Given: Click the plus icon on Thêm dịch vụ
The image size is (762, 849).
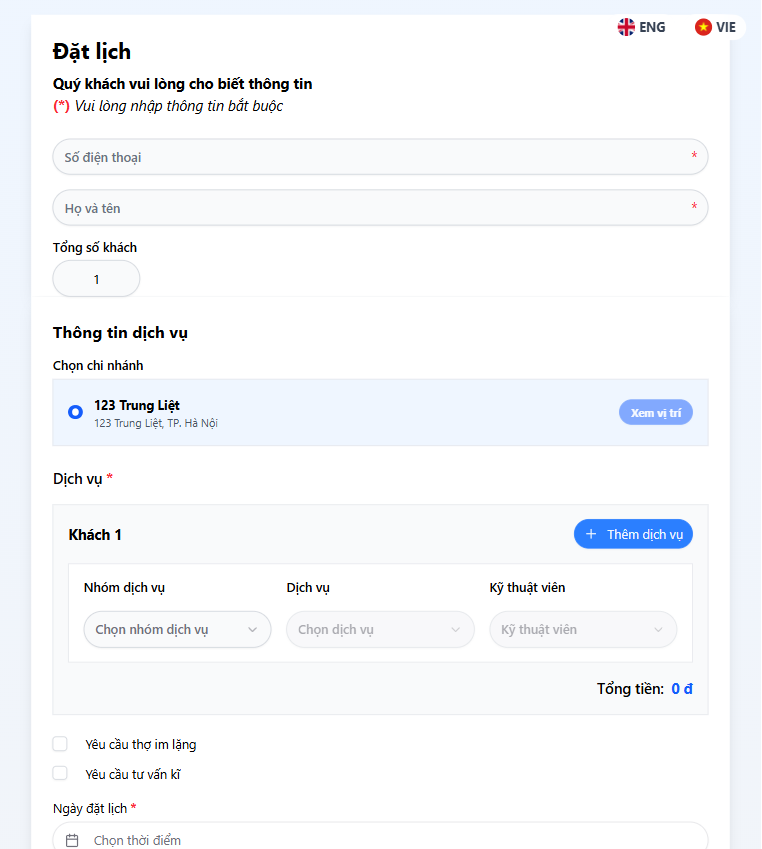Looking at the screenshot, I should click(591, 534).
